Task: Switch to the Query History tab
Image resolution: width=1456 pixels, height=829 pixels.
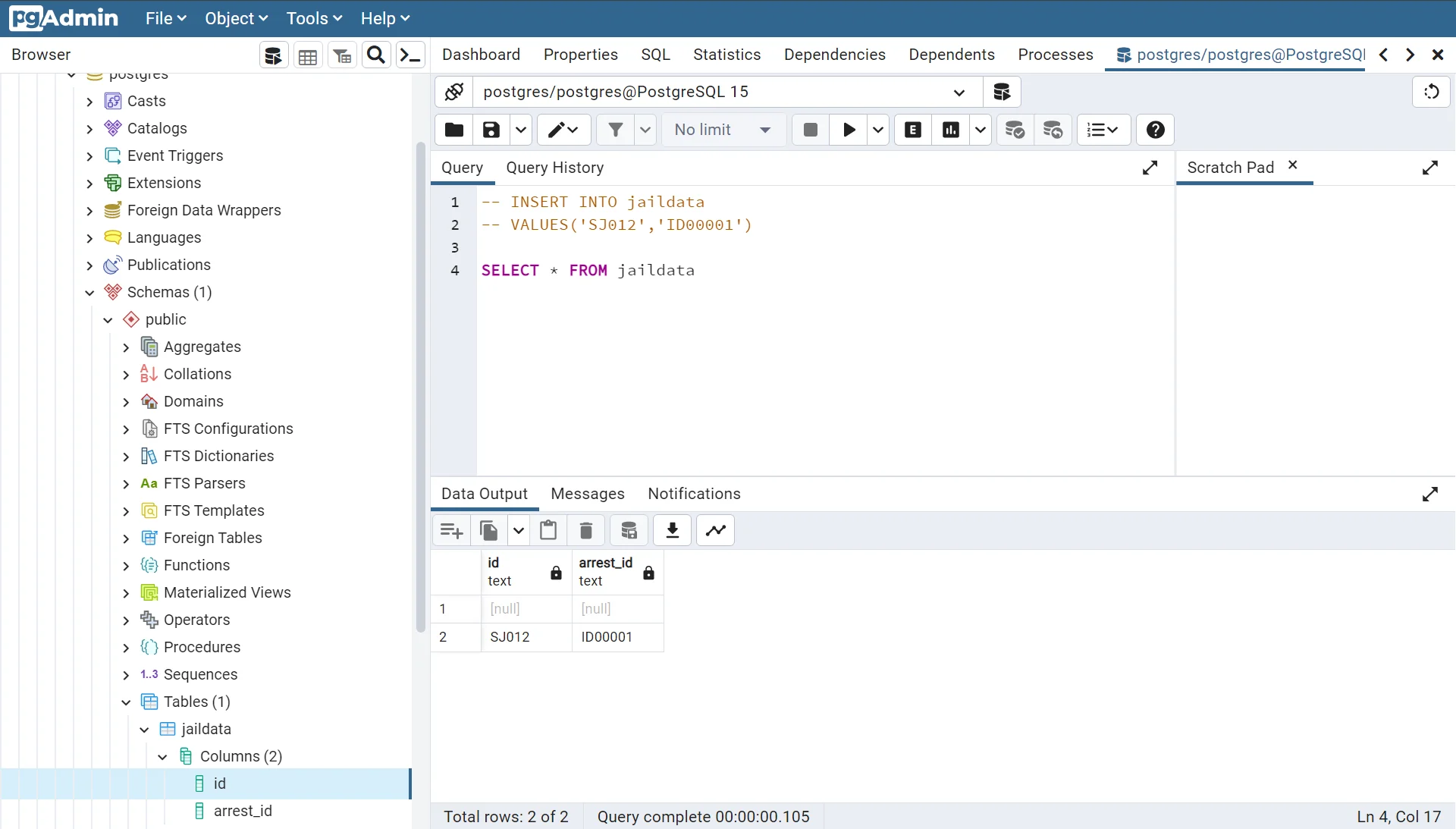Action: [x=555, y=168]
